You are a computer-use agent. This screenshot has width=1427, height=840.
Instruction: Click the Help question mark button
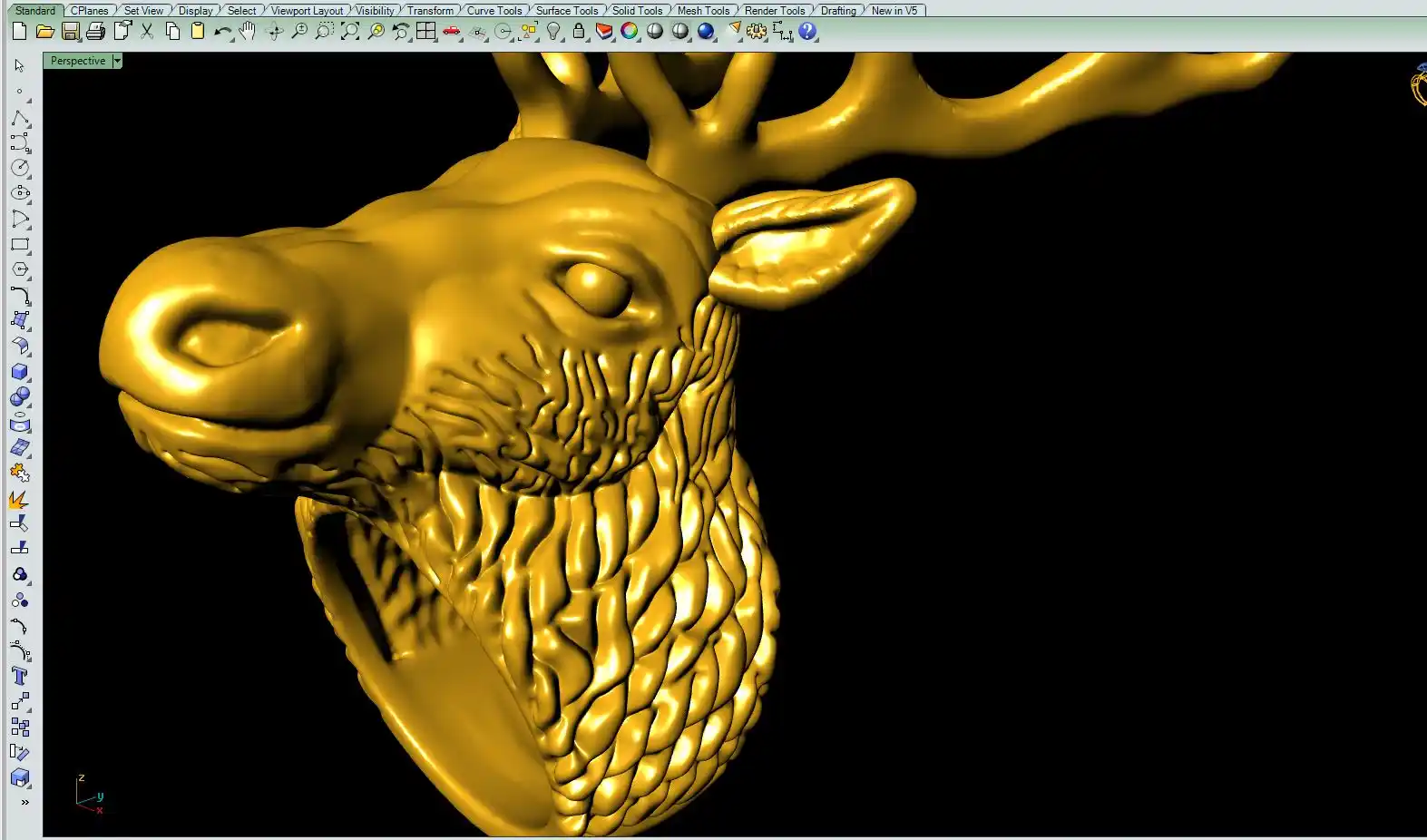(807, 32)
